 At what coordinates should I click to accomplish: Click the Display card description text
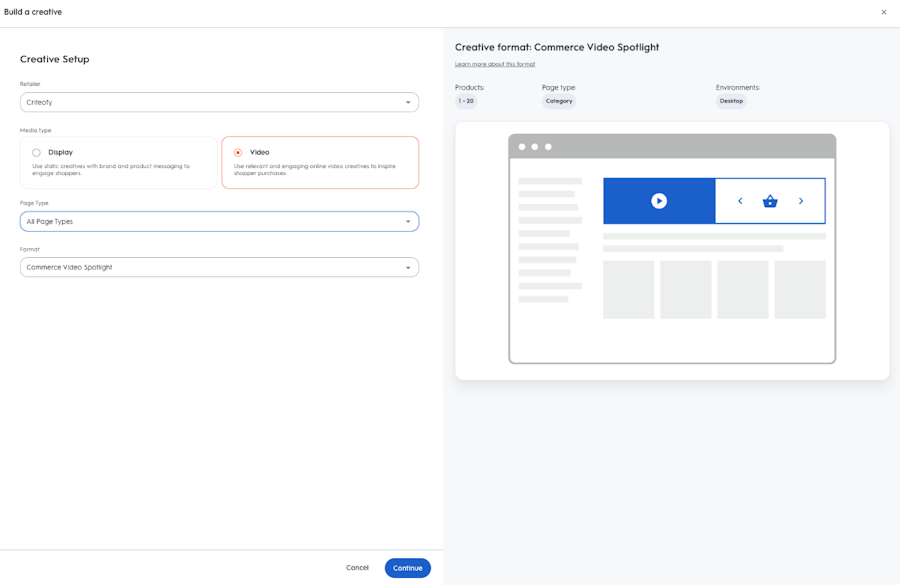tap(110, 170)
